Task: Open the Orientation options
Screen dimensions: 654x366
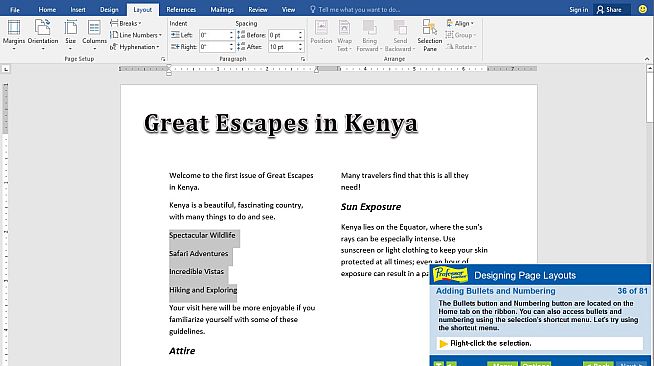Action: pyautogui.click(x=43, y=35)
